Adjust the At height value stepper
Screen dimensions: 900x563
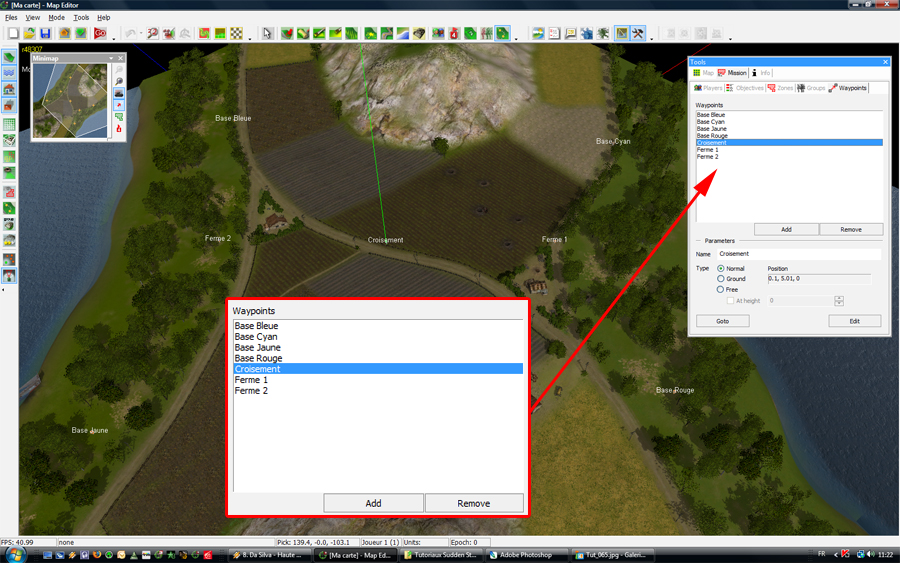point(839,301)
